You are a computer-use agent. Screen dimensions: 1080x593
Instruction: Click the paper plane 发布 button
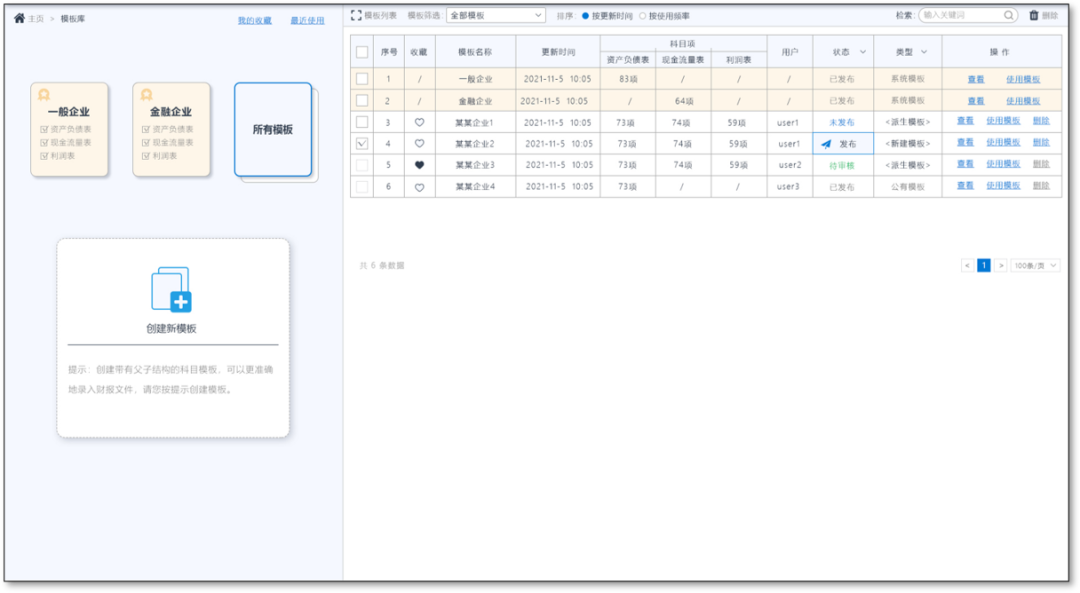tap(826, 144)
